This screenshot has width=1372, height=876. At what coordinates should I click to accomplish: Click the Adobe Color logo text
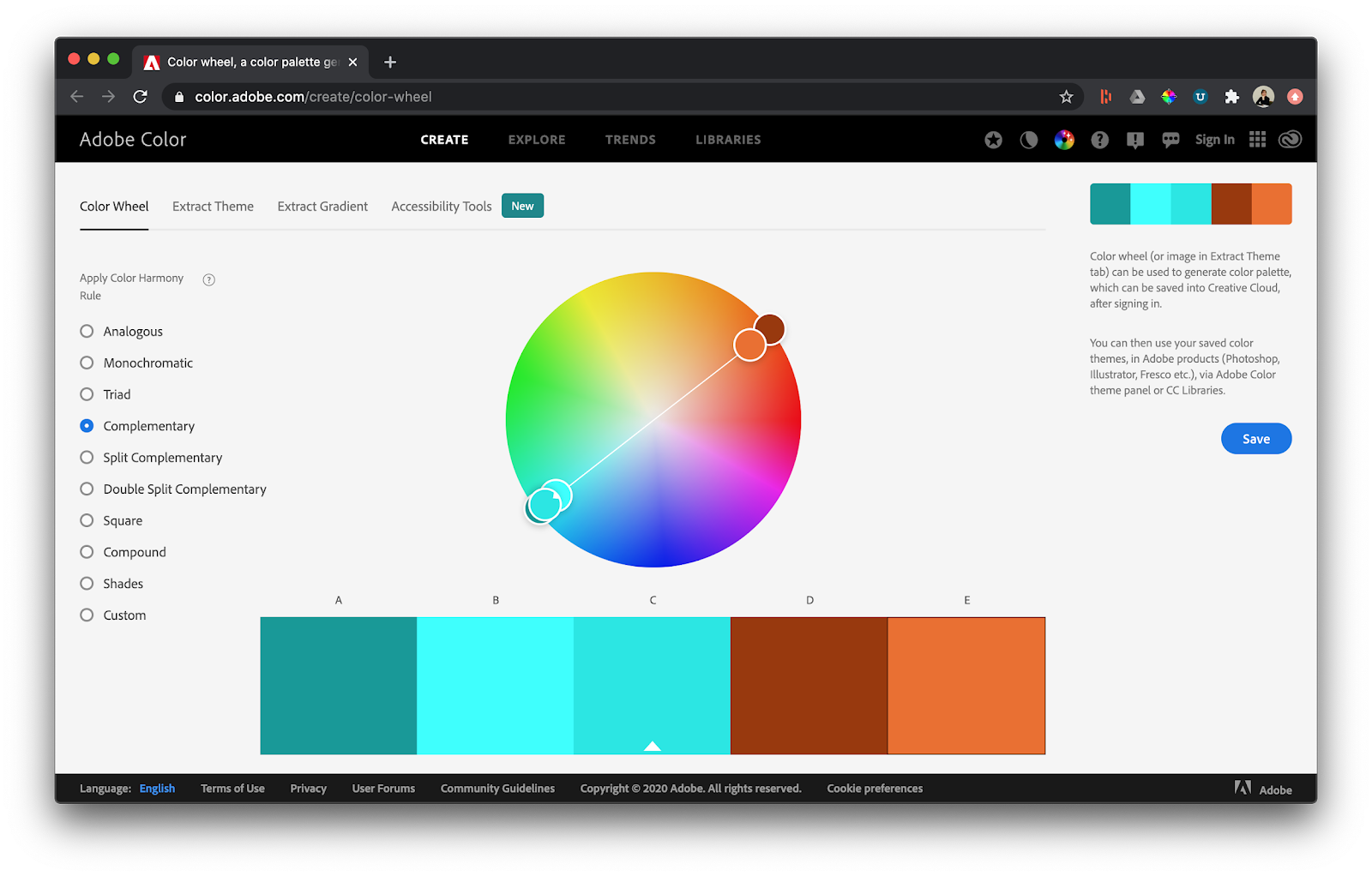coord(133,140)
